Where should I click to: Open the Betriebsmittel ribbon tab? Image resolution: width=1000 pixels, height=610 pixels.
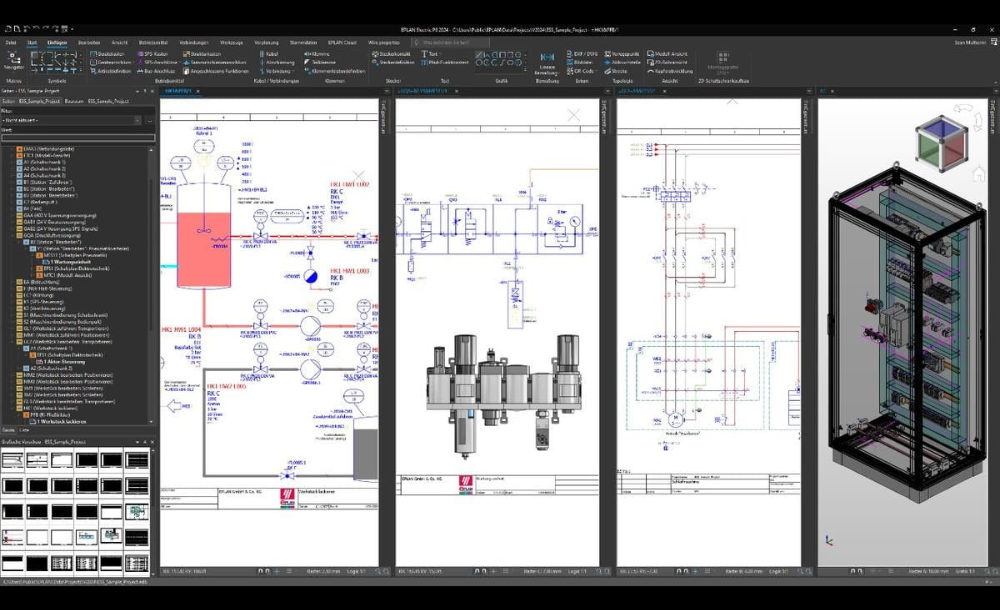click(153, 42)
